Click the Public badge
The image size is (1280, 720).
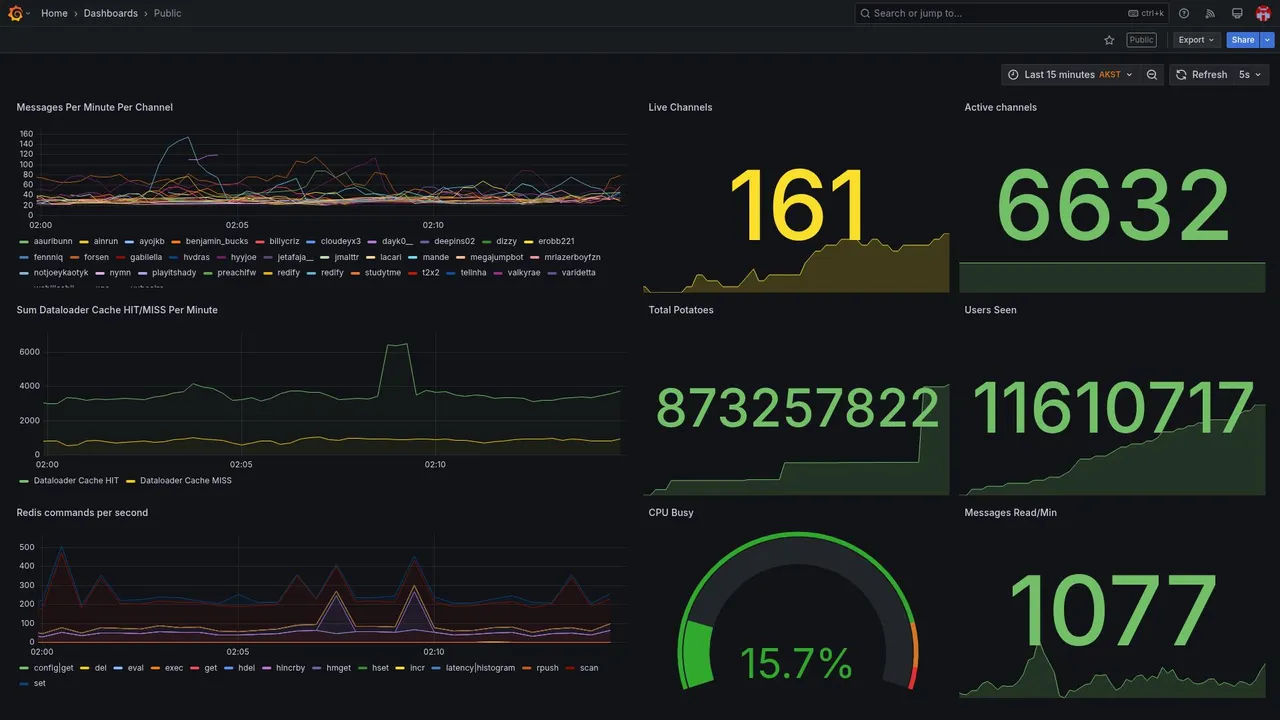[1141, 40]
